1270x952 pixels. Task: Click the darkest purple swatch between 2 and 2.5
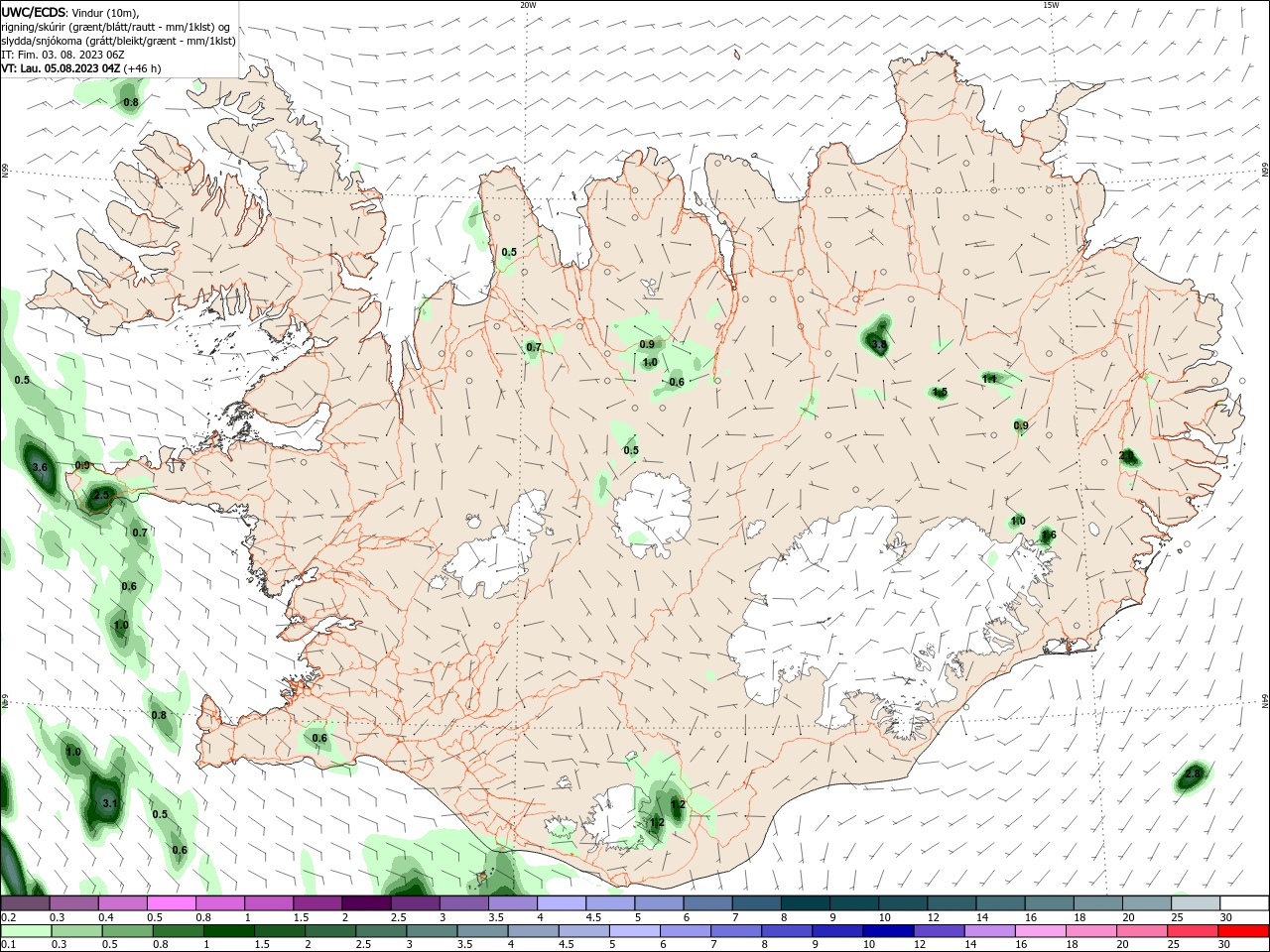pyautogui.click(x=366, y=903)
